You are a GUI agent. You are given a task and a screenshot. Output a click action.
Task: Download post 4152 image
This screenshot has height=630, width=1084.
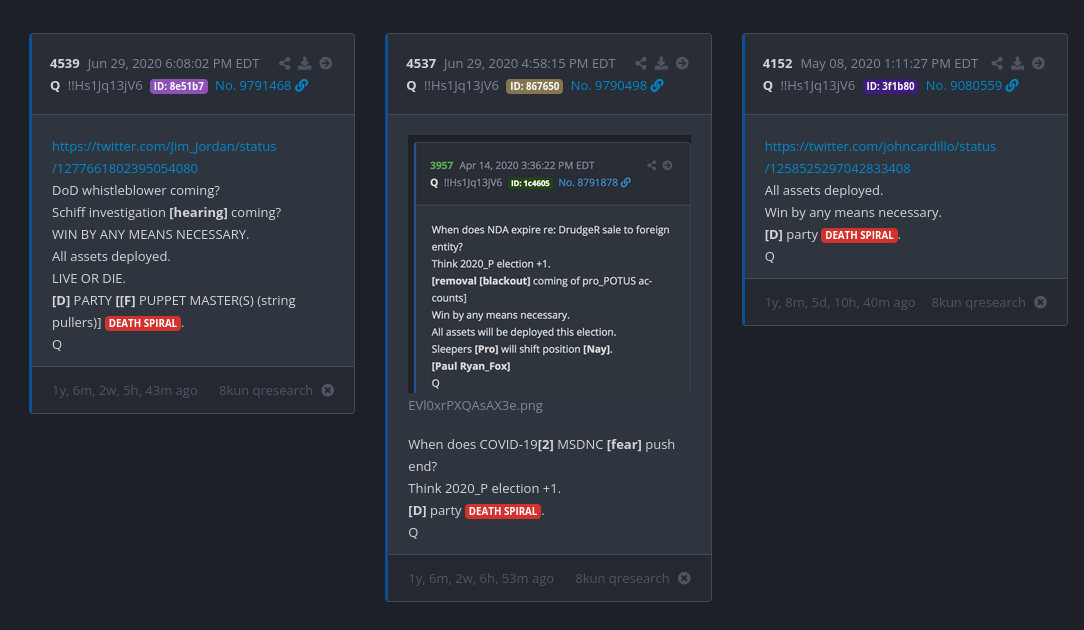click(1018, 64)
